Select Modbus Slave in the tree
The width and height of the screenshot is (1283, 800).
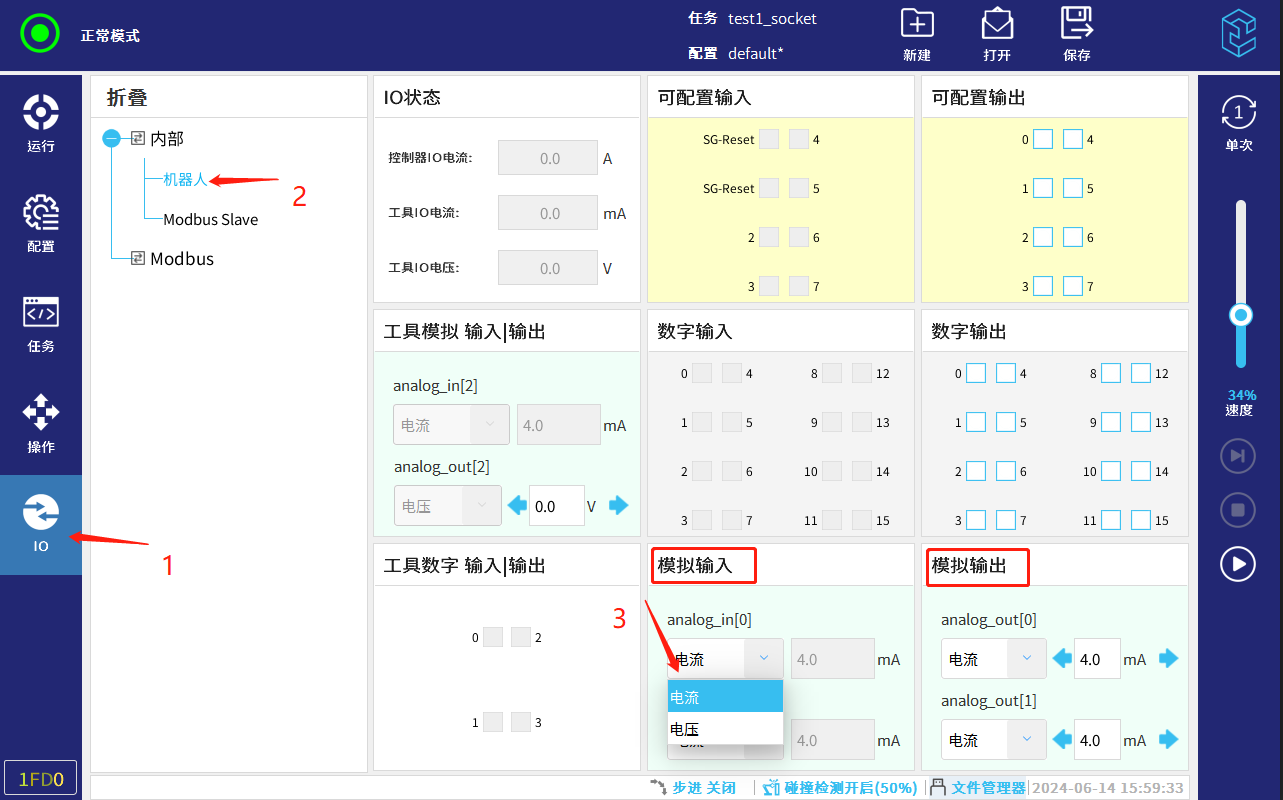[210, 219]
